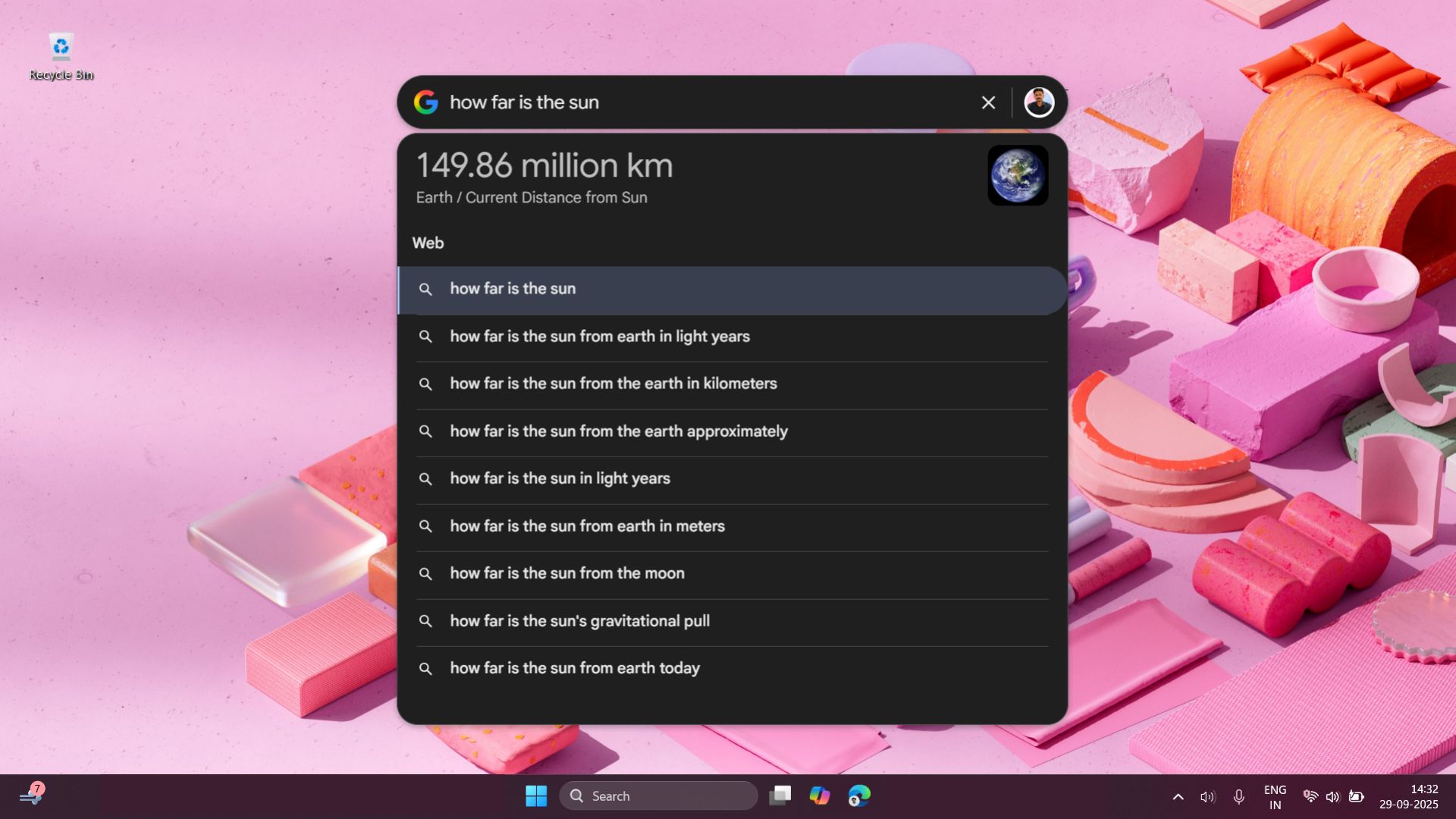Viewport: 1456px width, 819px height.
Task: Open Copilot from the taskbar
Action: (820, 795)
